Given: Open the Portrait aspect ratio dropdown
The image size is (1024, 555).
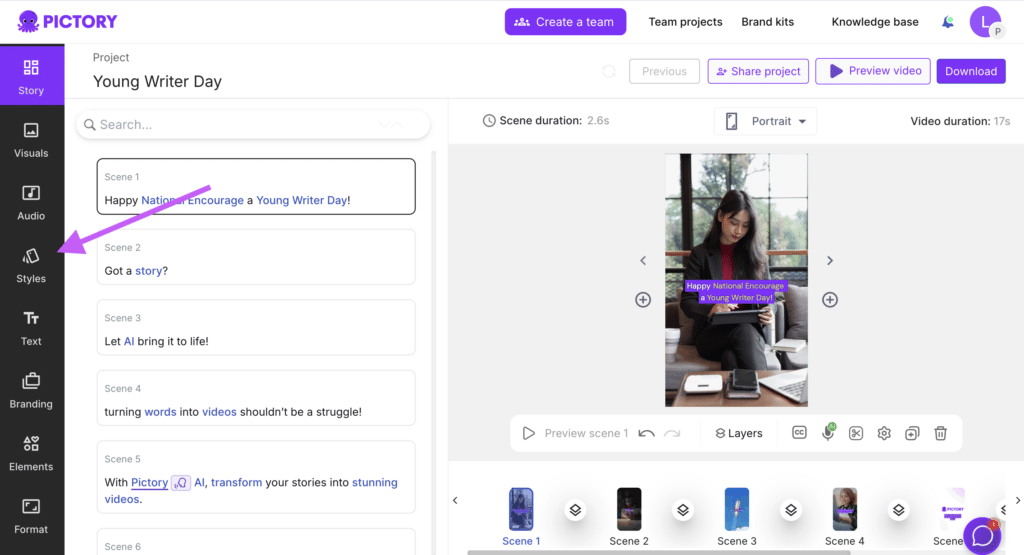Looking at the screenshot, I should point(765,121).
